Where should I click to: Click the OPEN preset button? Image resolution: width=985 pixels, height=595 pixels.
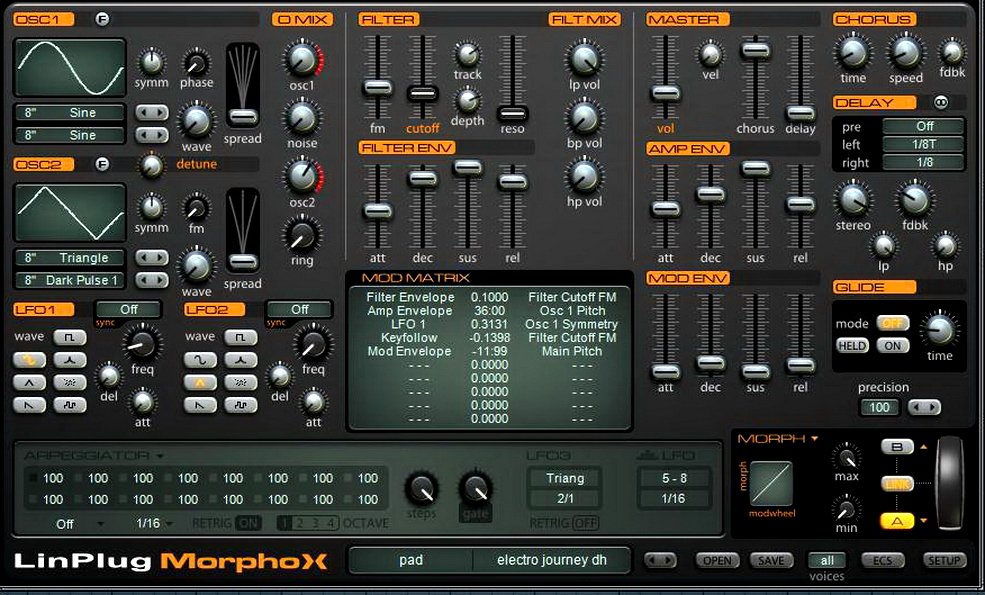pos(717,560)
